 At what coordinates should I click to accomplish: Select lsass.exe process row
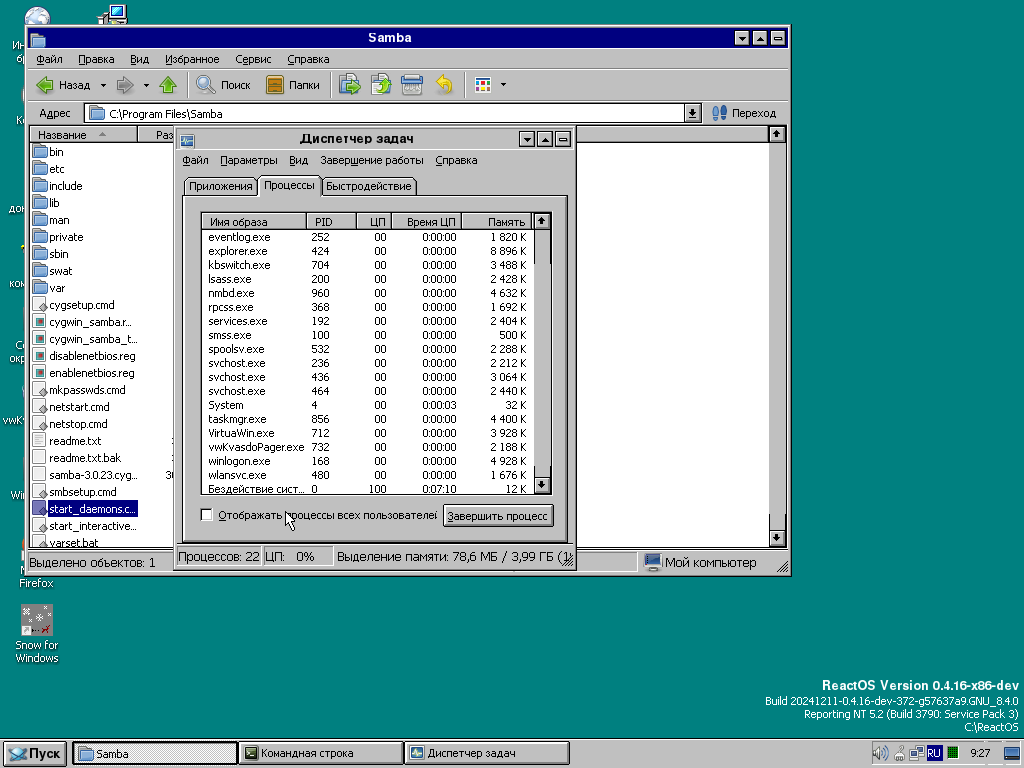(x=368, y=280)
